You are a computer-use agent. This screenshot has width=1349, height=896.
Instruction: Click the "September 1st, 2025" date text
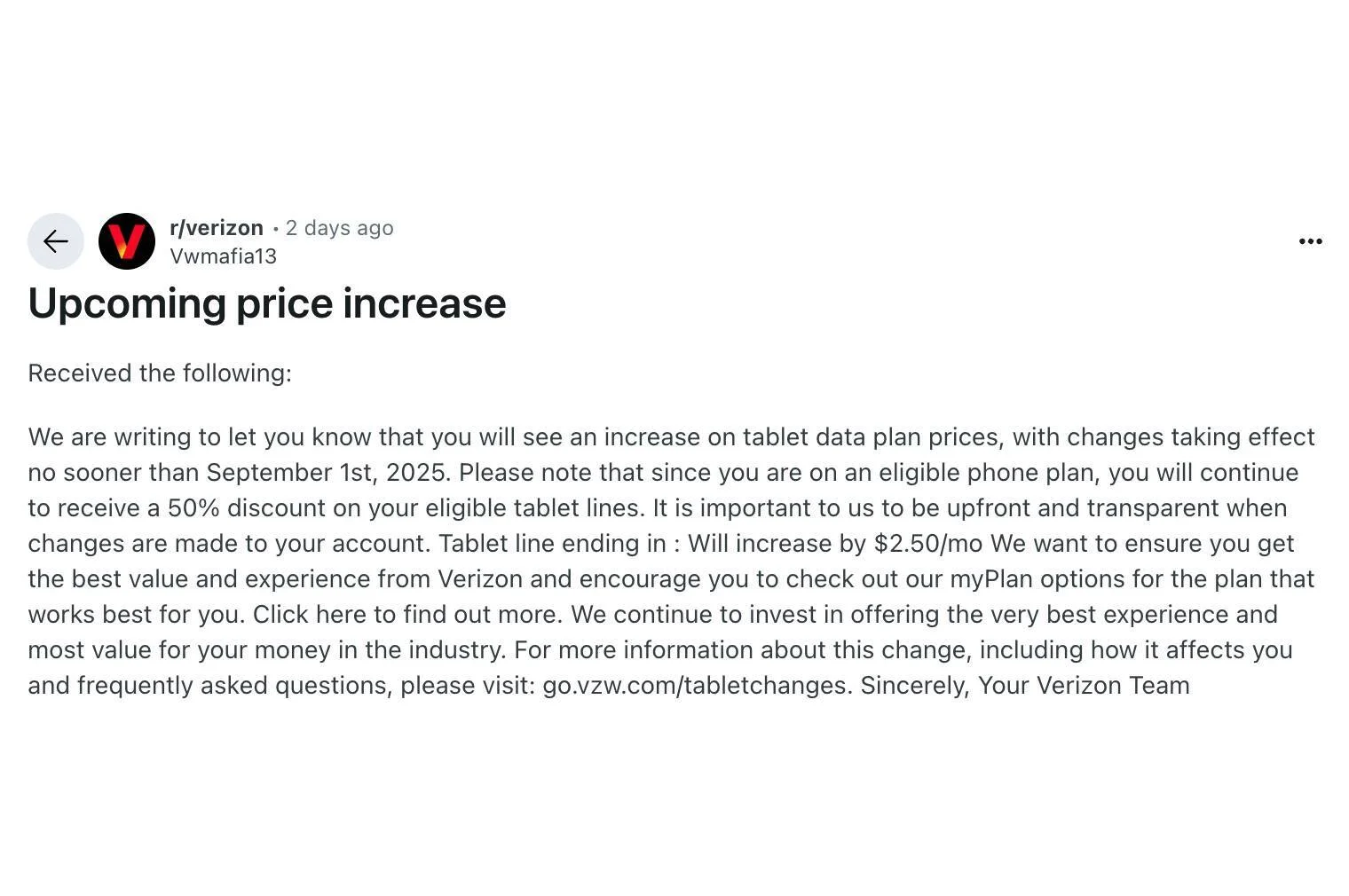click(x=325, y=473)
